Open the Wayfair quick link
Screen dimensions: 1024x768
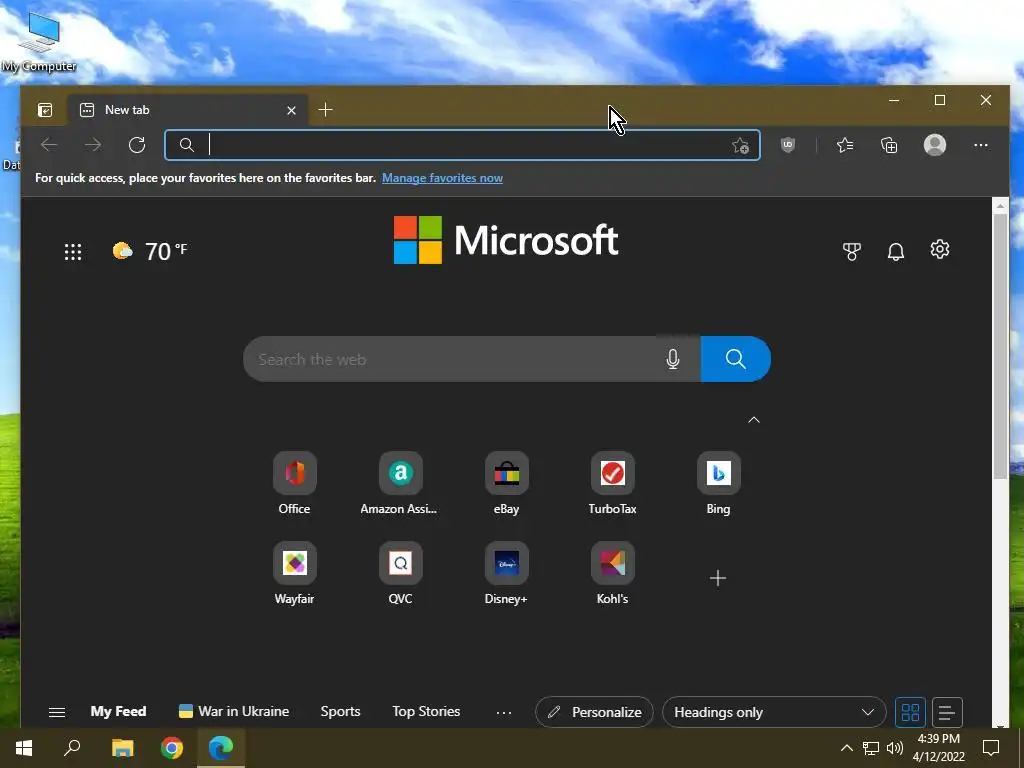295,573
